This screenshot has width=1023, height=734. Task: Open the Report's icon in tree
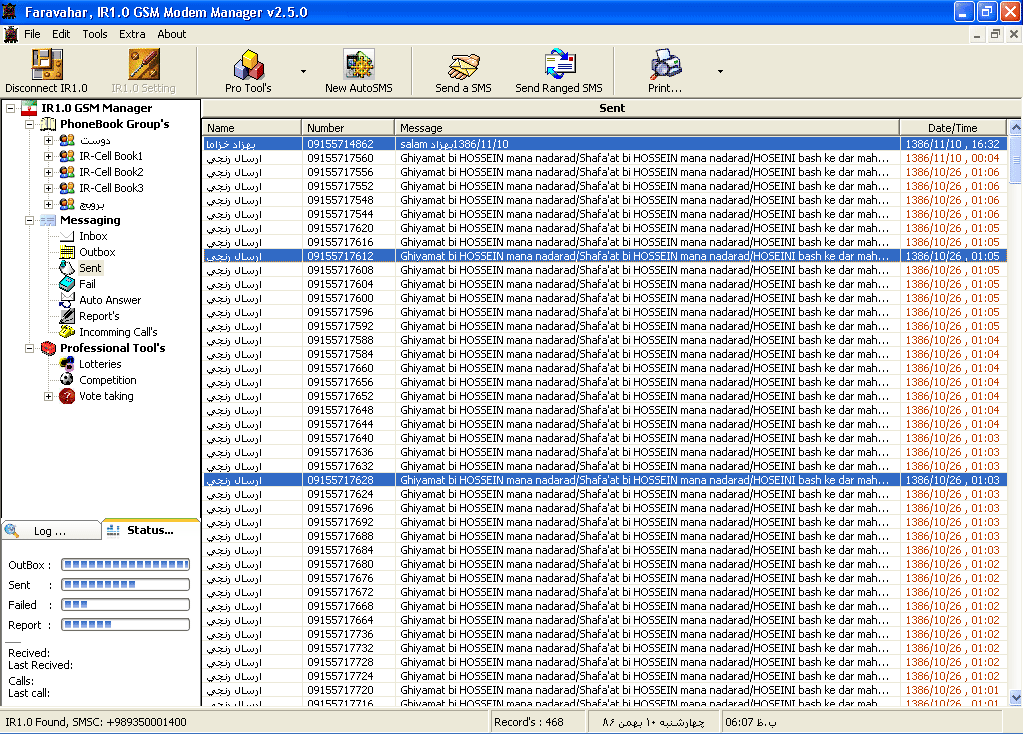tap(67, 316)
